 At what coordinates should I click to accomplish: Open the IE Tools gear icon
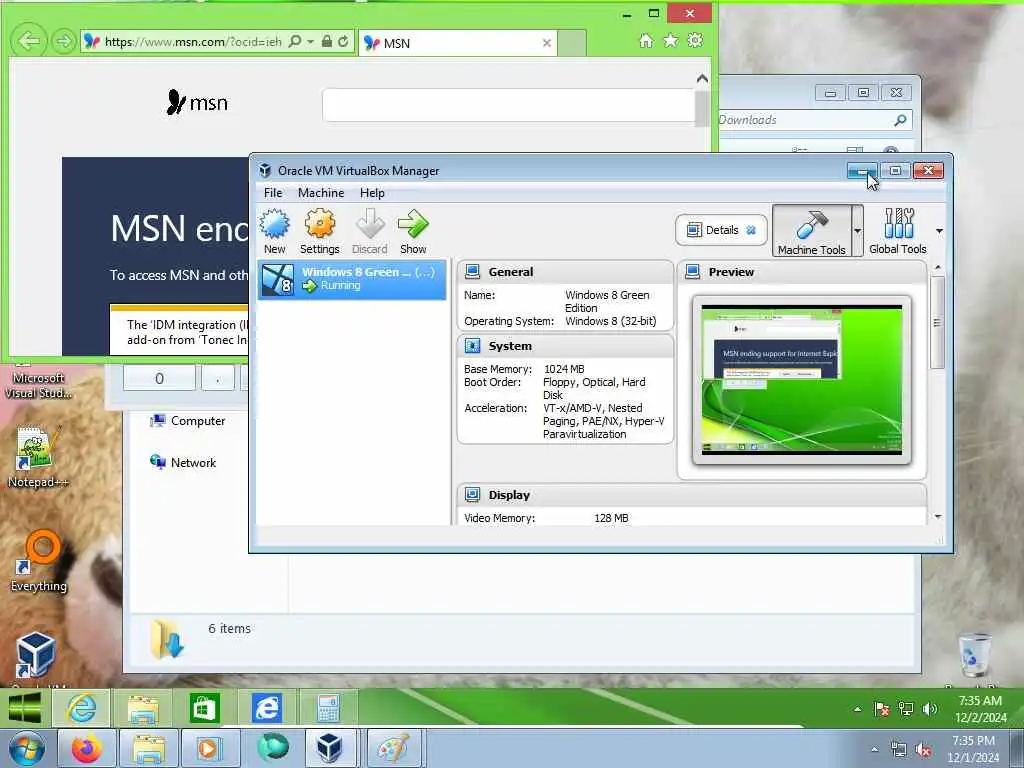tap(696, 40)
